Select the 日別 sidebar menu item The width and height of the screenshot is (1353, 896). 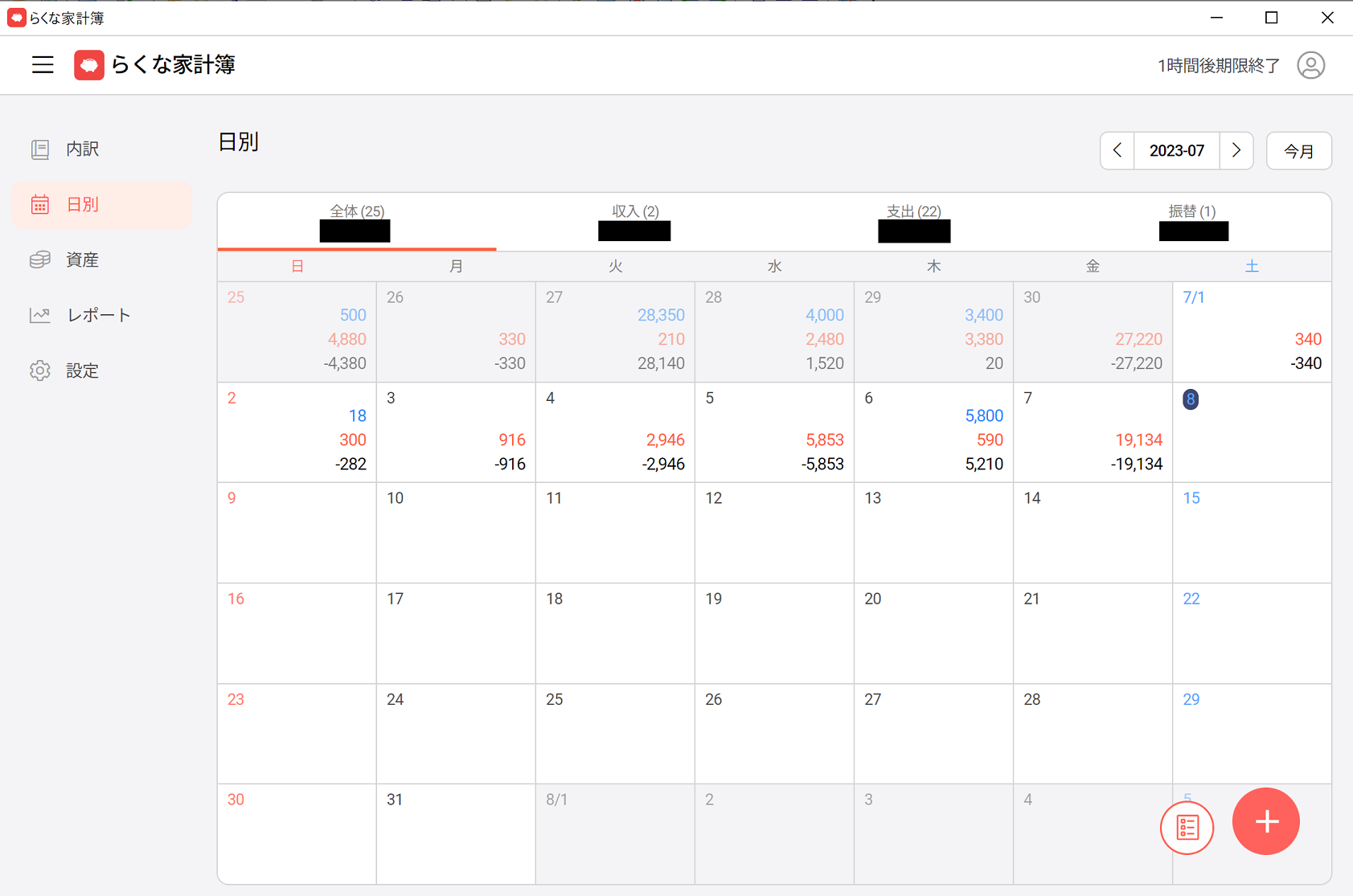(x=102, y=205)
